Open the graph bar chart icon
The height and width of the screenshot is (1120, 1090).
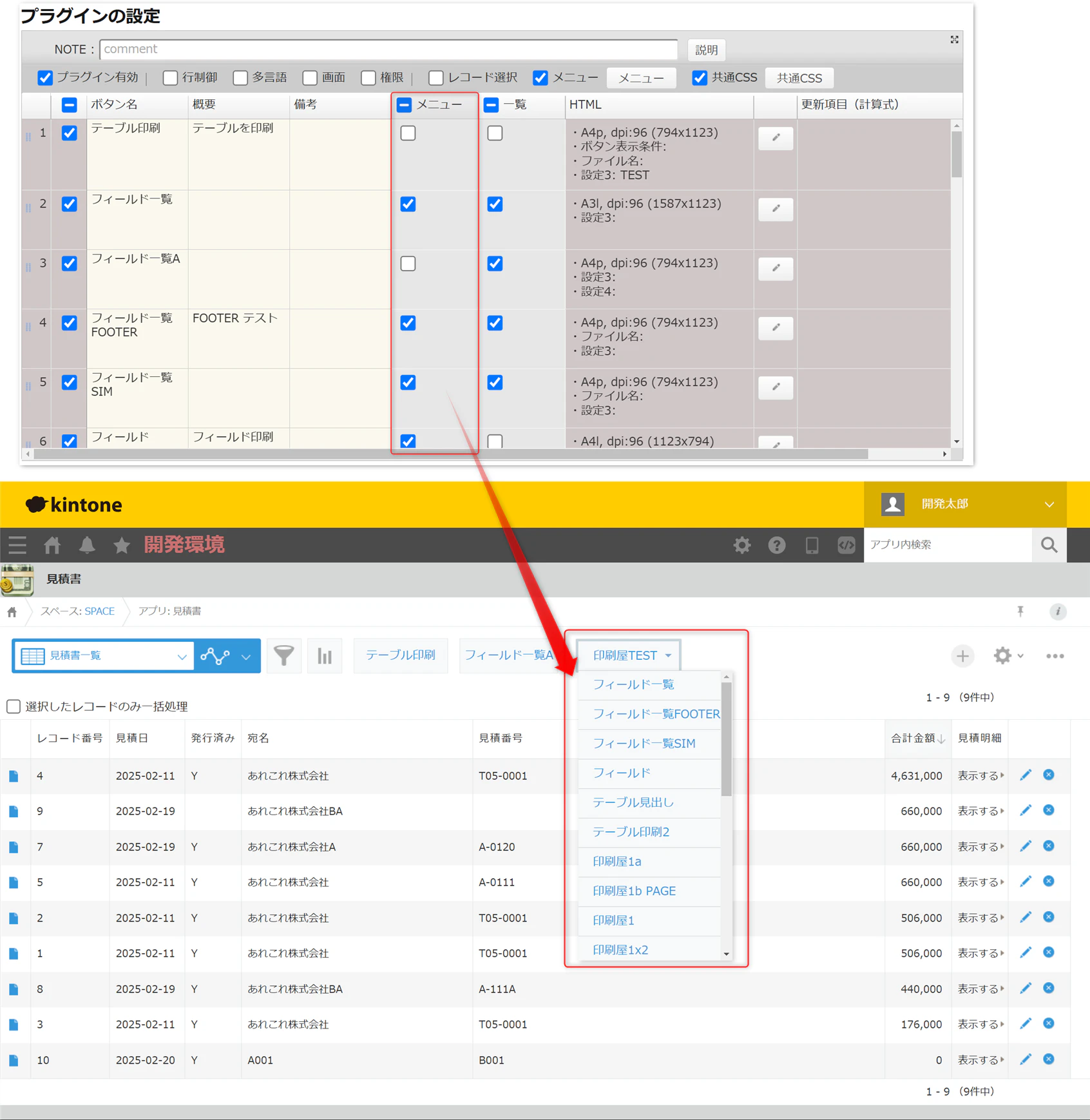pyautogui.click(x=325, y=656)
